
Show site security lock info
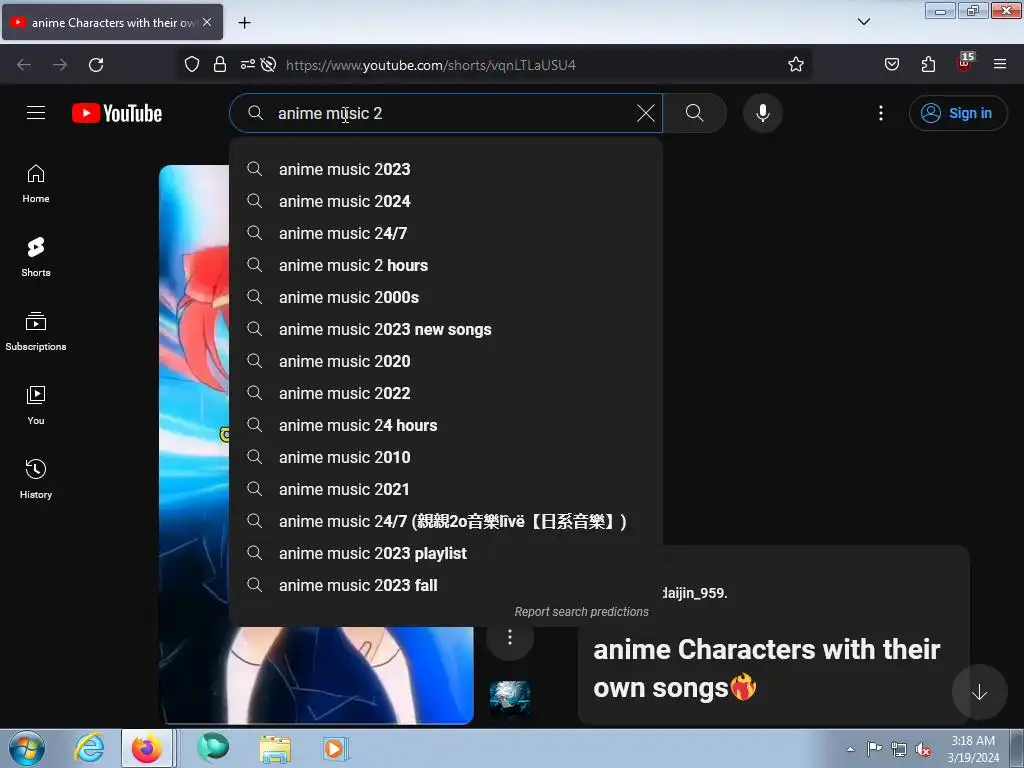[220, 65]
